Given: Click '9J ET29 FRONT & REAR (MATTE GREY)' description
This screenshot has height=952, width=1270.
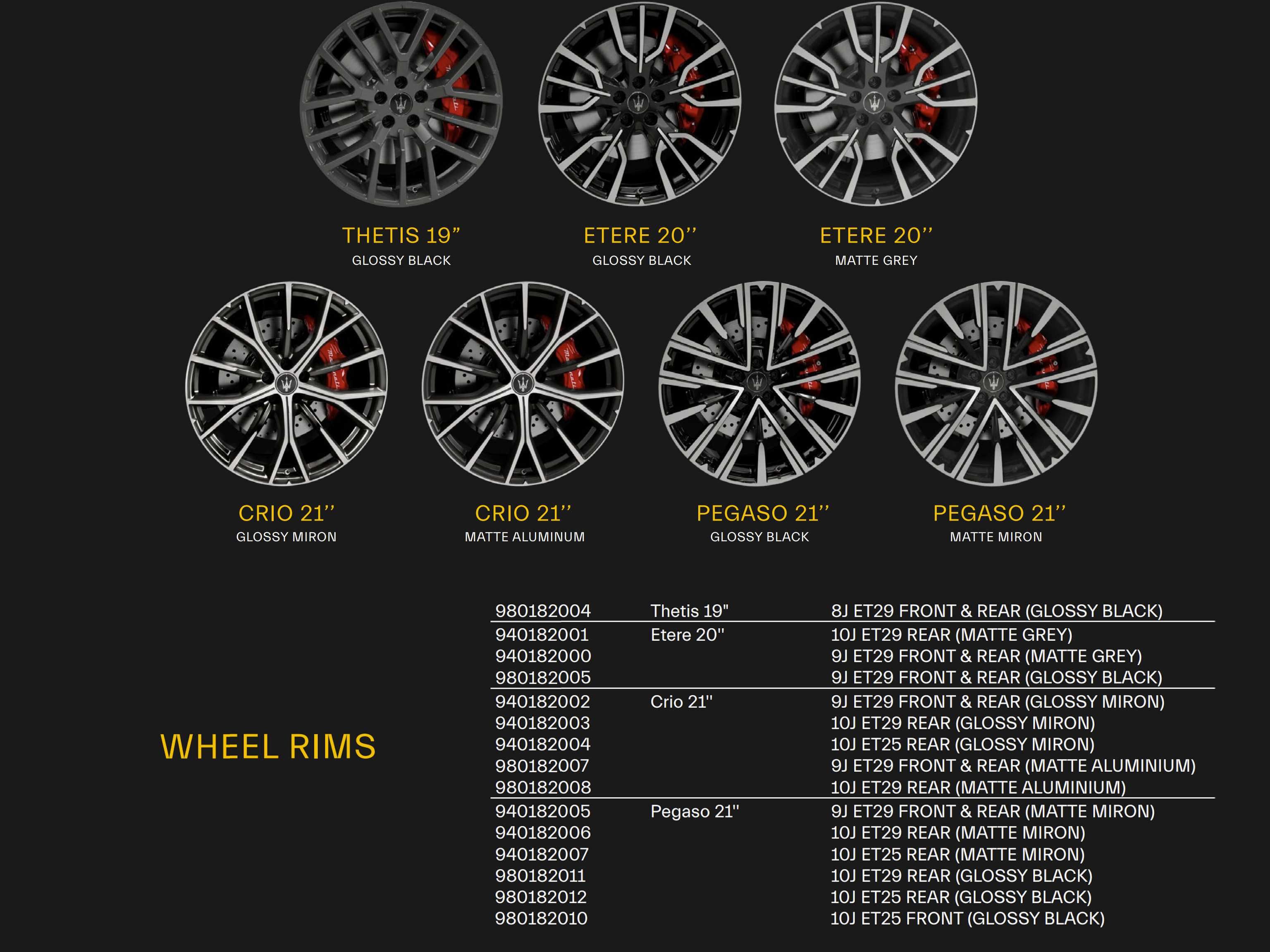Looking at the screenshot, I should [x=986, y=656].
